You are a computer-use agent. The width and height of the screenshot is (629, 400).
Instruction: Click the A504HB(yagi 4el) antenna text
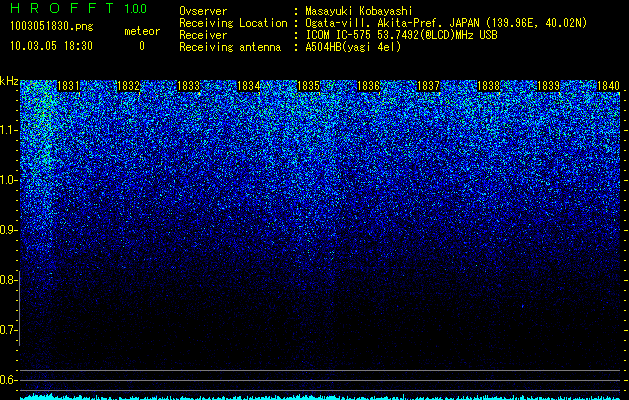click(x=353, y=47)
